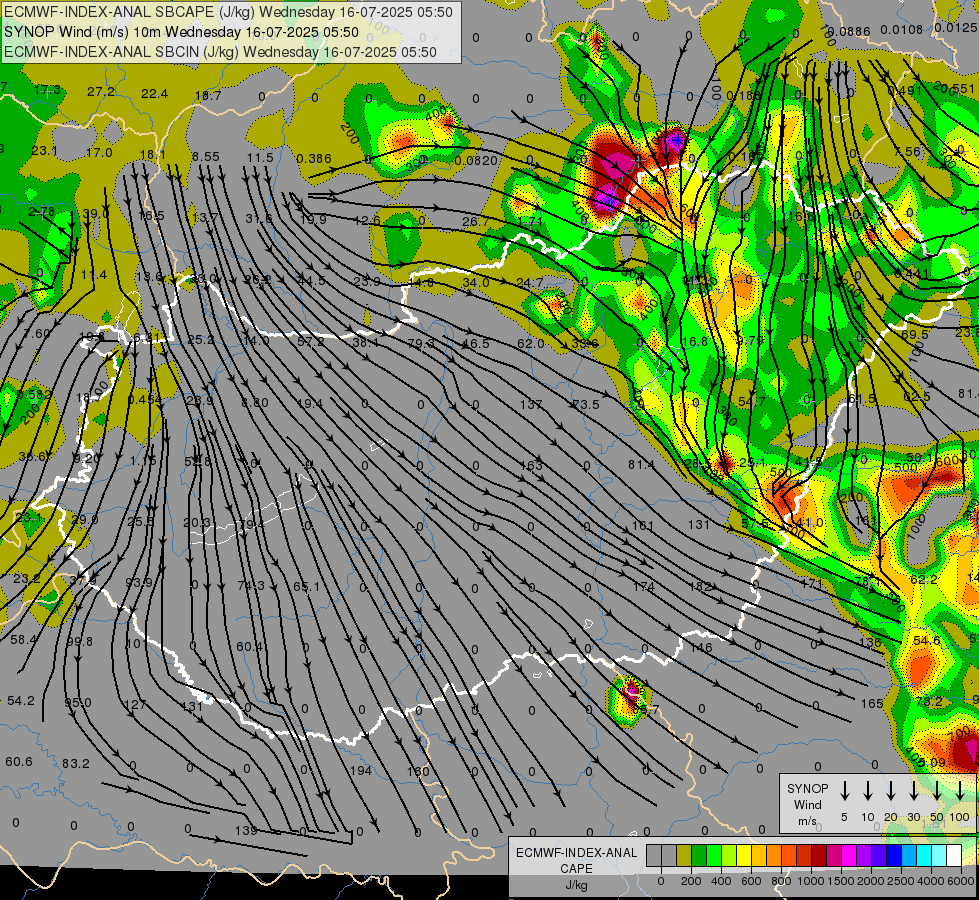This screenshot has width=979, height=900.
Task: Click the 24.7 value on the map
Action: click(x=529, y=283)
